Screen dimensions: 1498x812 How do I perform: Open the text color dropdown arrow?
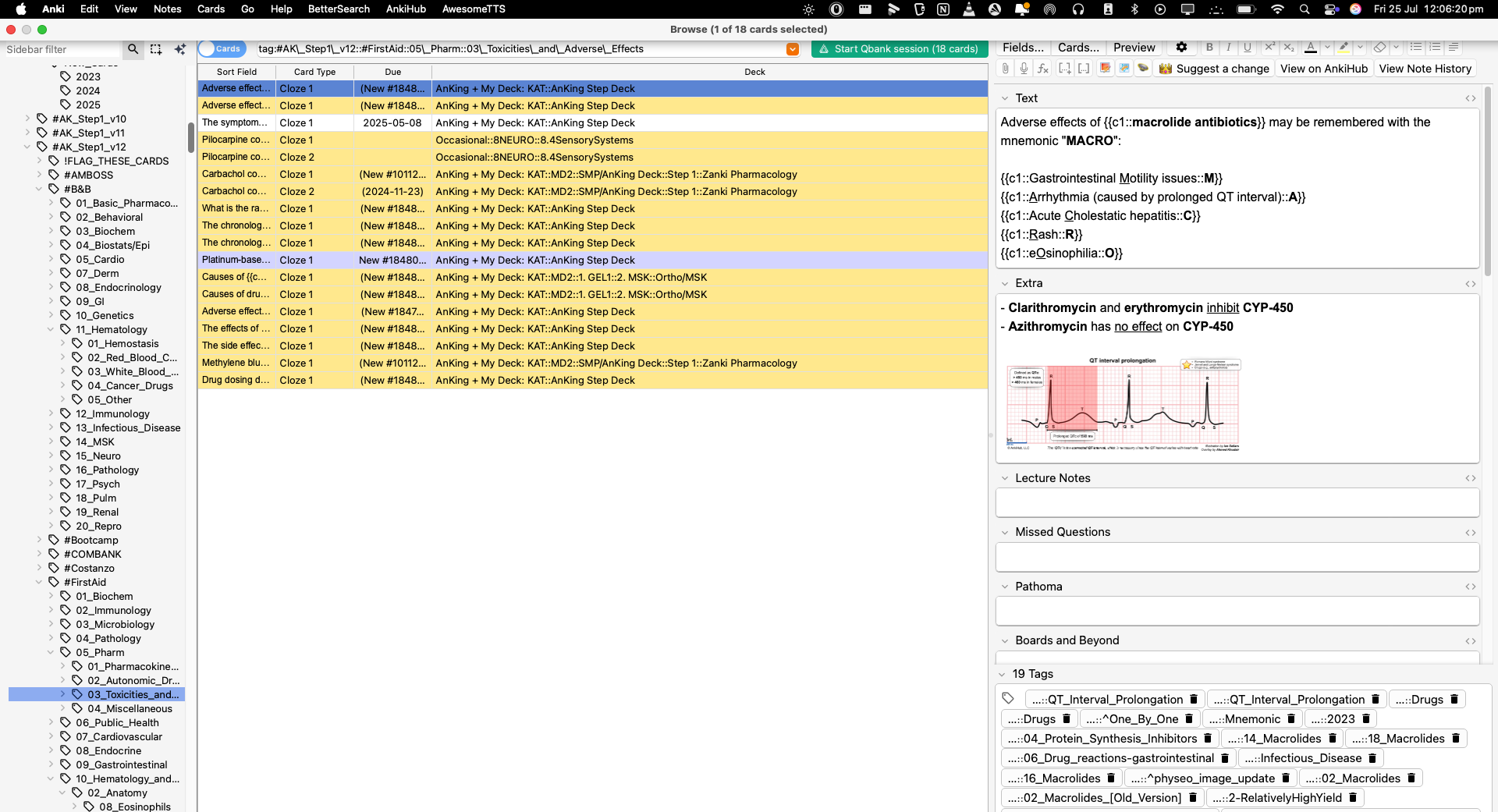tap(1327, 48)
